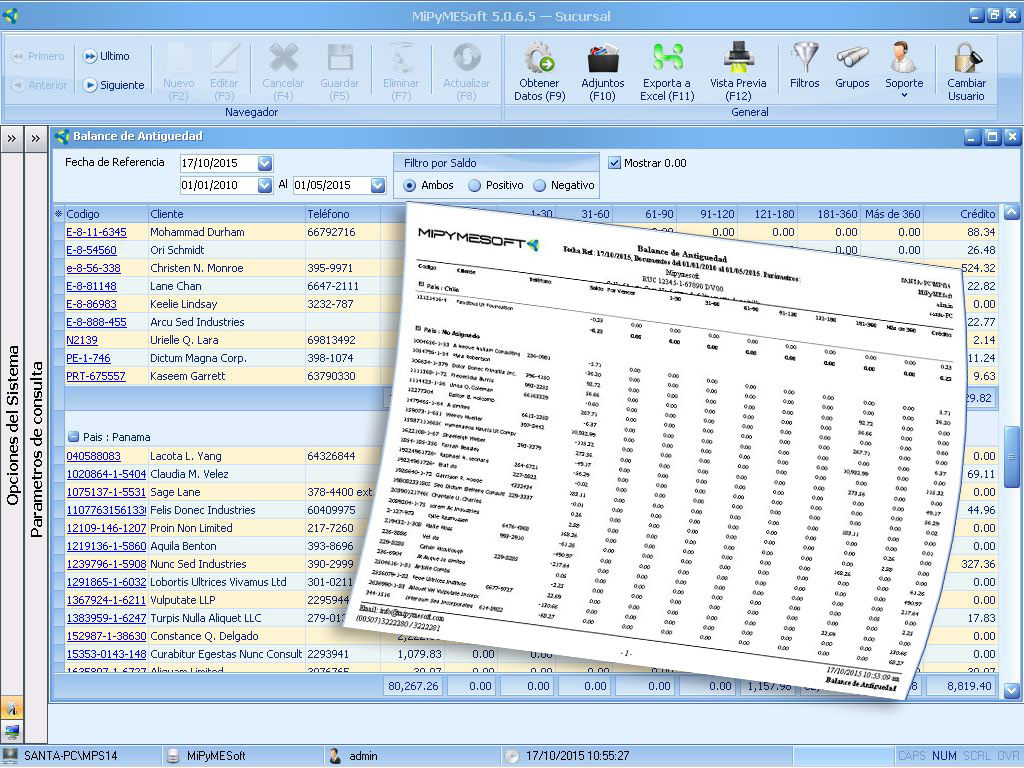Click the Nuevo (F2) document icon

178,59
